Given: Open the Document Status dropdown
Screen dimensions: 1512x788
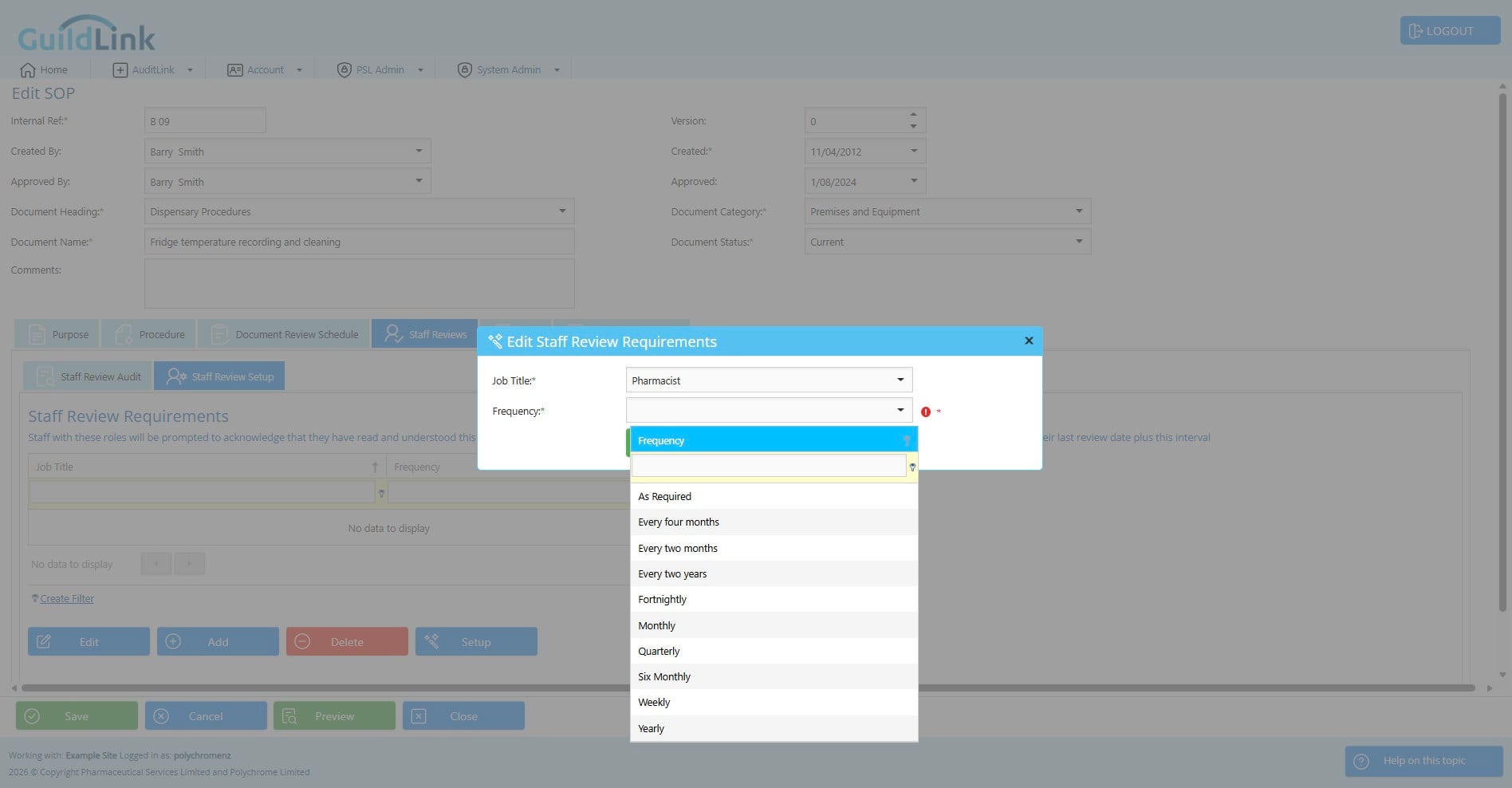Looking at the screenshot, I should pos(1079,242).
